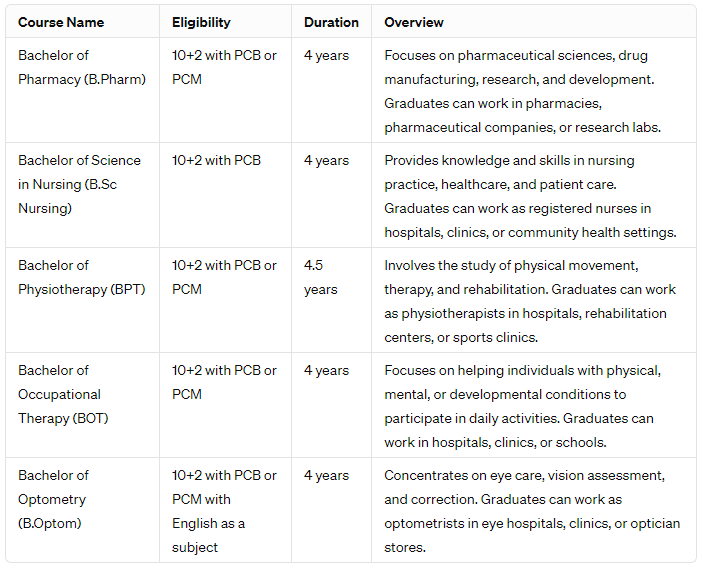The image size is (703, 568).
Task: Click the 4.5 years duration cell
Action: pos(321,277)
